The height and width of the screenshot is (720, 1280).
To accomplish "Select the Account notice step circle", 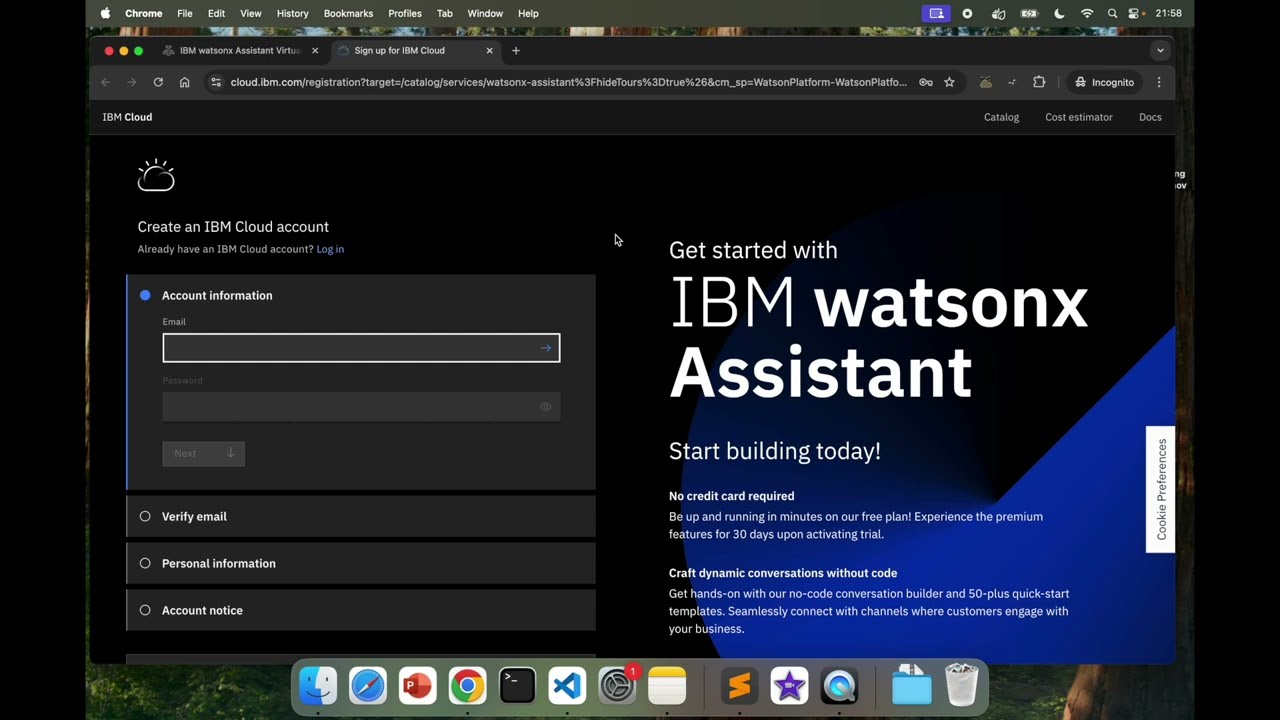I will 145,610.
